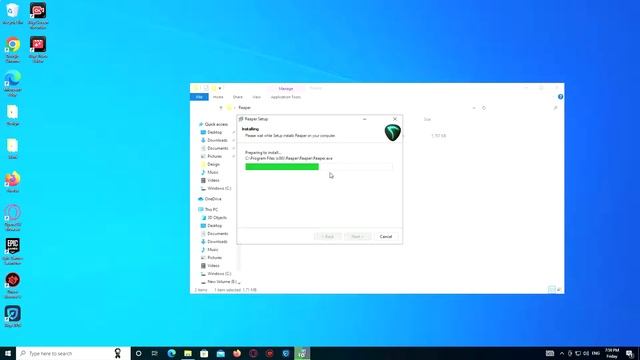Minimize the Reaper Setup dialog
Screen dimensions: 640x360
point(364,119)
